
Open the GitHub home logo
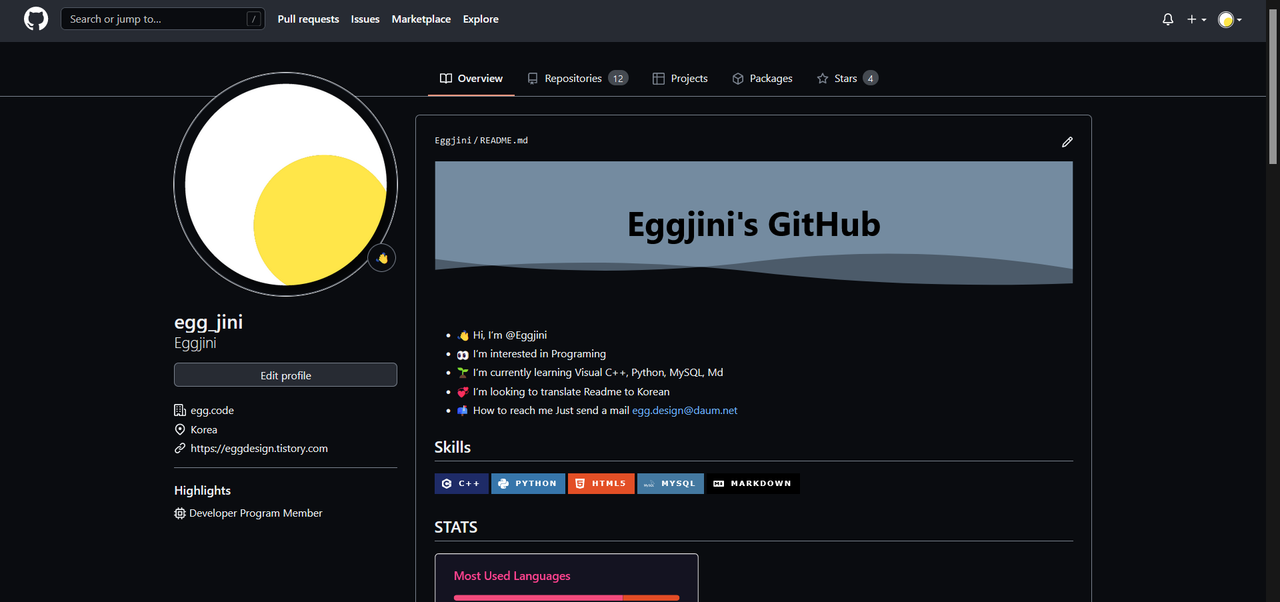(x=36, y=19)
